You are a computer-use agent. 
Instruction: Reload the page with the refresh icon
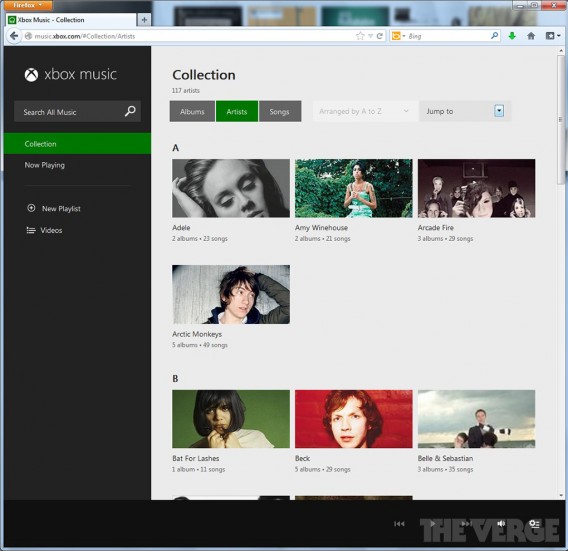380,36
